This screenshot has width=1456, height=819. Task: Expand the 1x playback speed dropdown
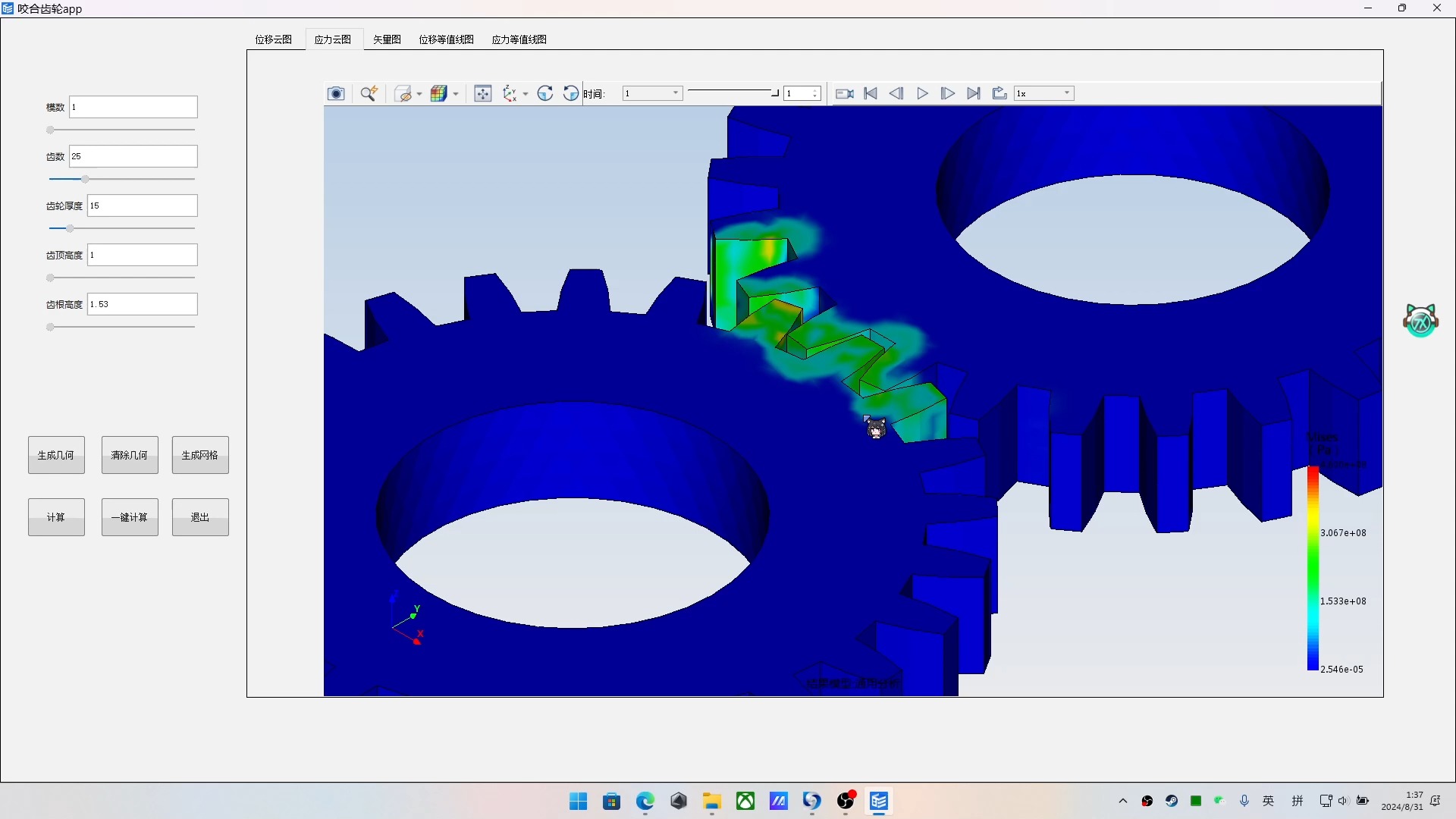[1044, 93]
